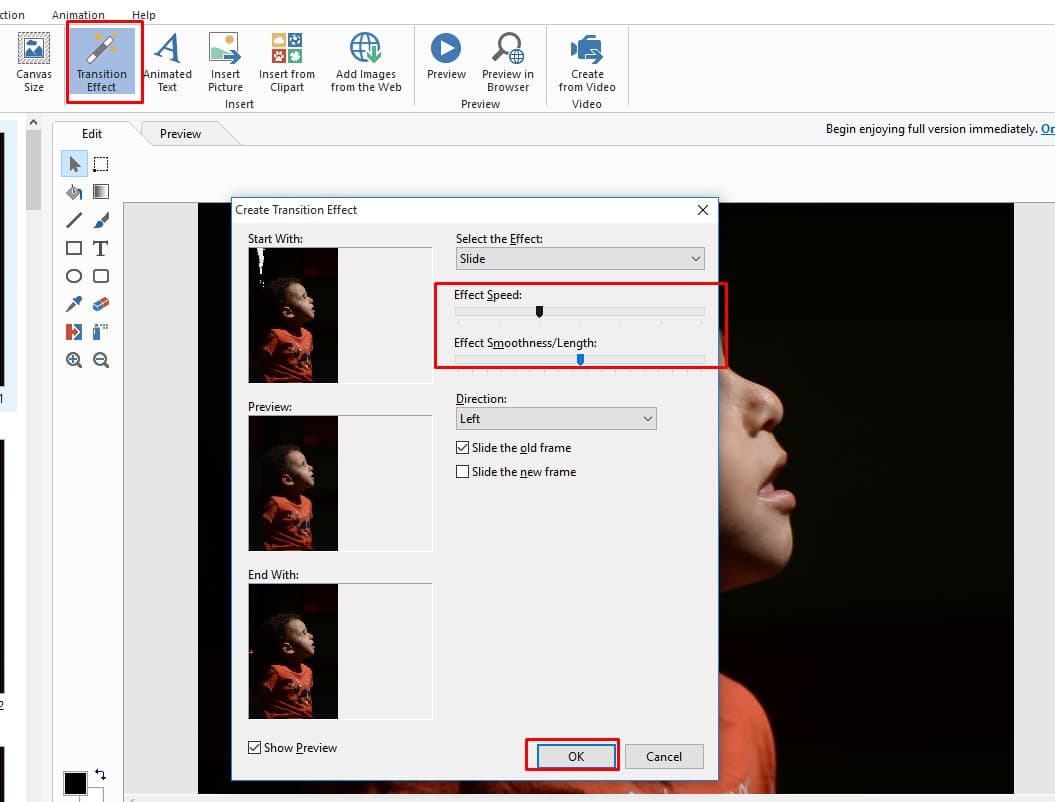Enable Slide the new frame checkbox
This screenshot has height=802, width=1055.
click(462, 472)
